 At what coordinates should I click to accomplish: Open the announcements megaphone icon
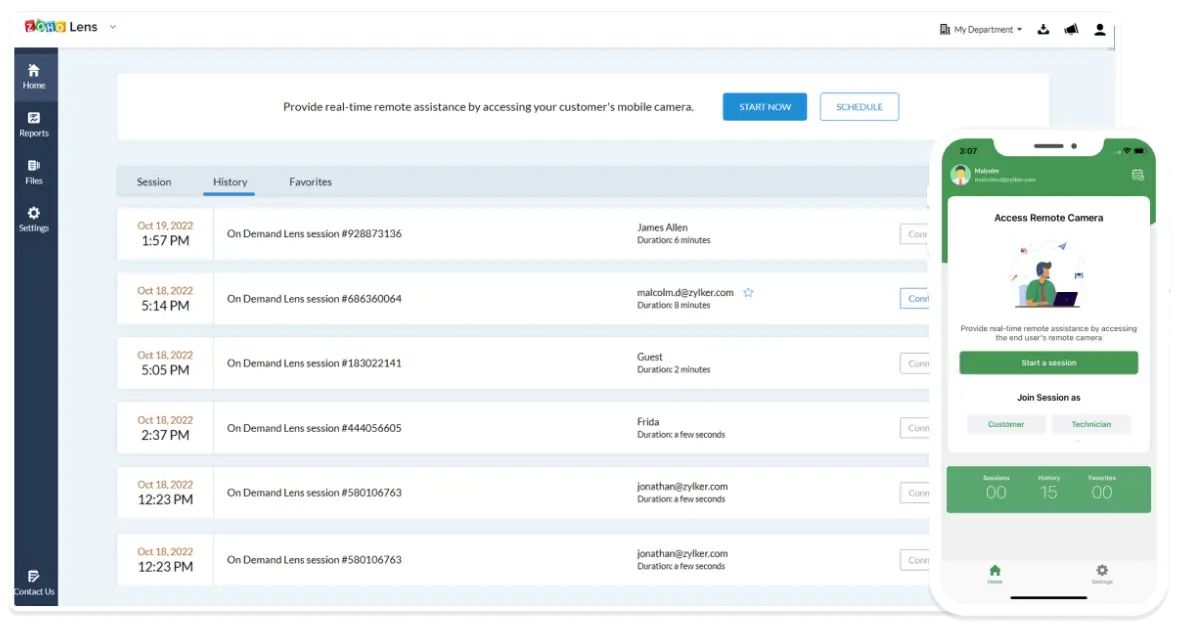click(x=1071, y=30)
